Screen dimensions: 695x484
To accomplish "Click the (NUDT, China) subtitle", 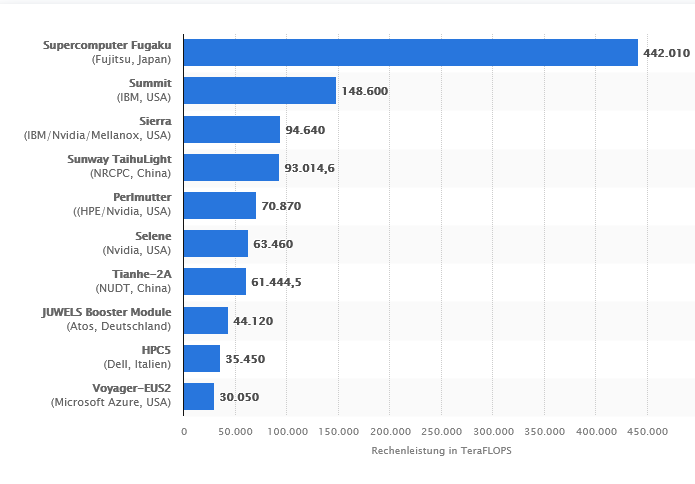I will point(133,289).
